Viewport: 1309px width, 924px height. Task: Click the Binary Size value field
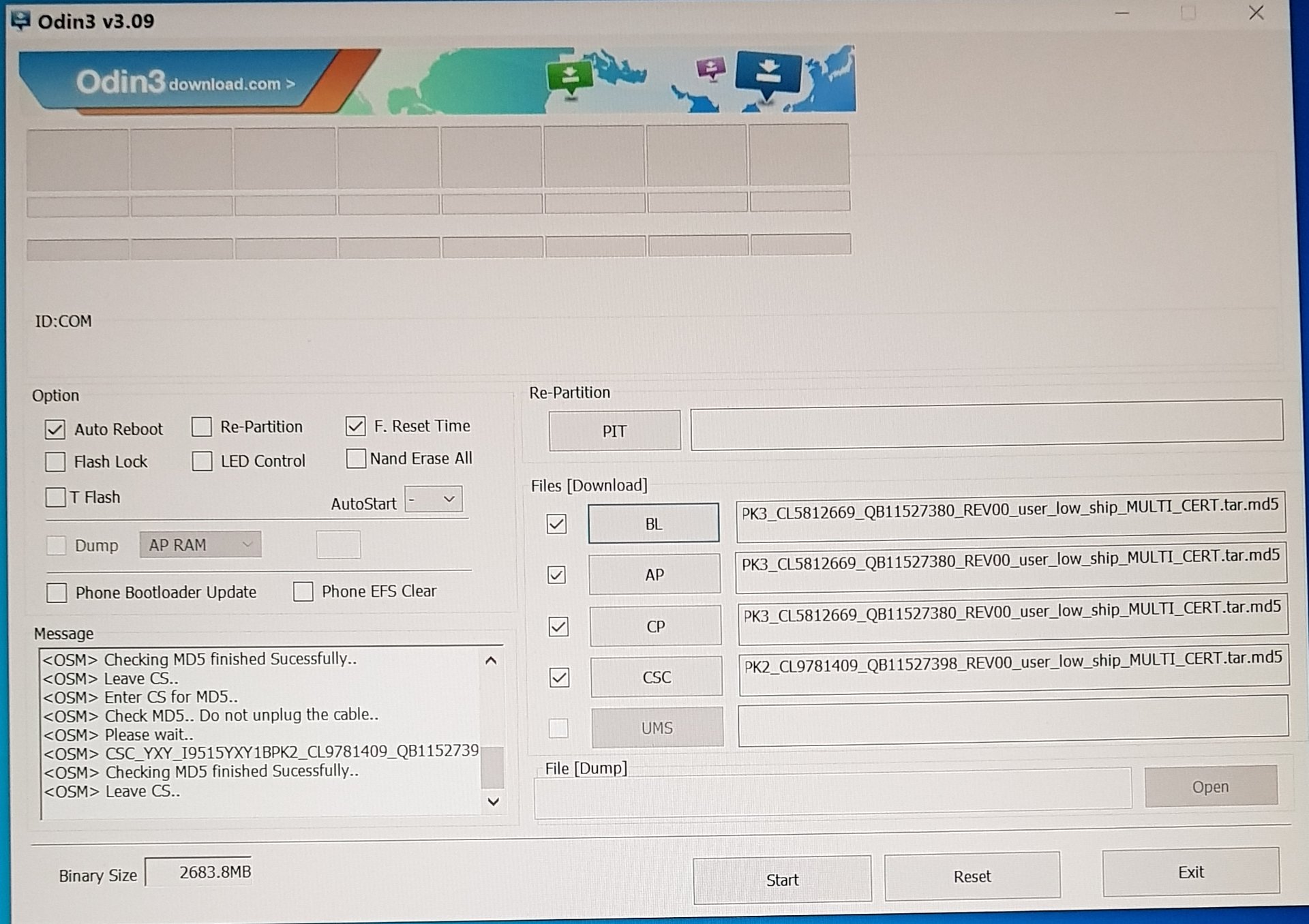point(199,872)
